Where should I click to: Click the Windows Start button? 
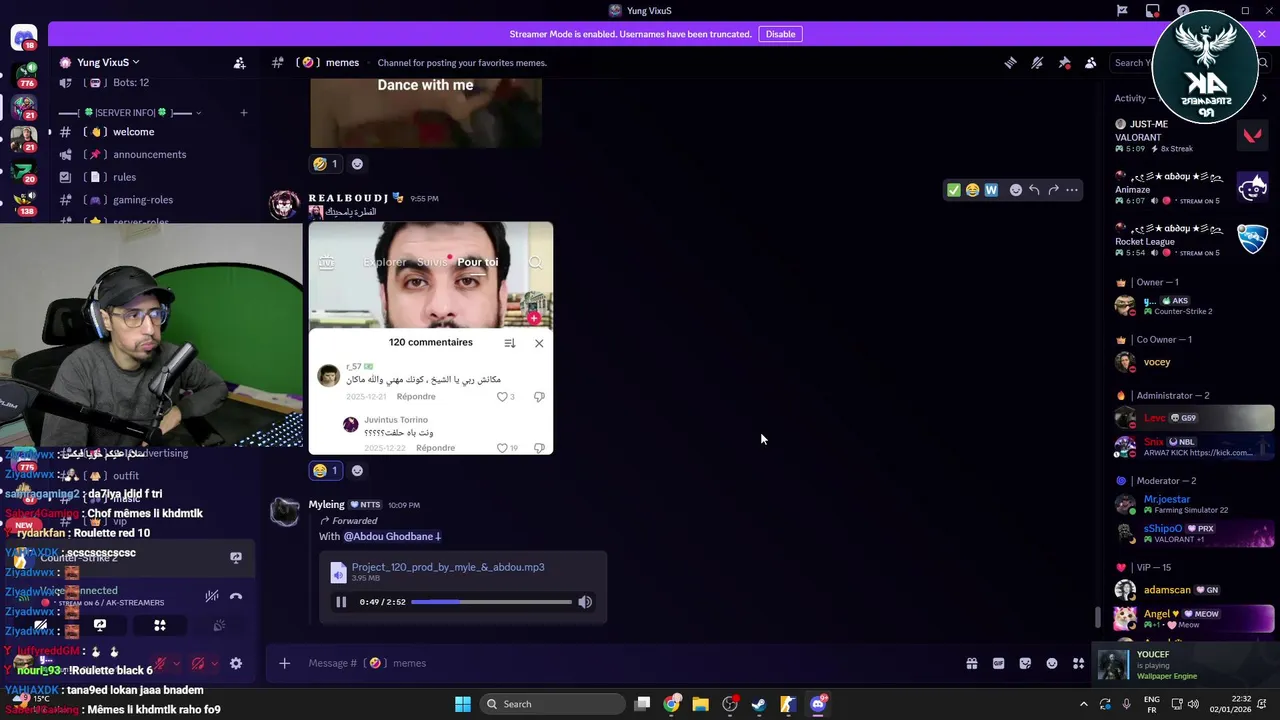tap(463, 704)
